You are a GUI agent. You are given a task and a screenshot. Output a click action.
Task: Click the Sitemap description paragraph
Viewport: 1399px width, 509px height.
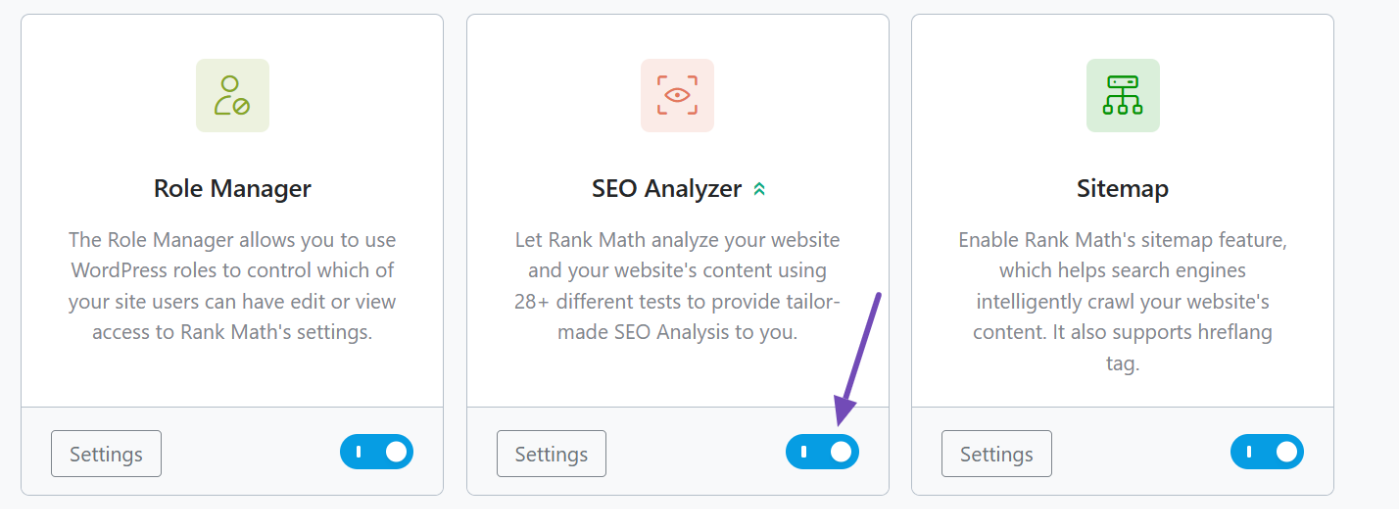pos(1122,301)
